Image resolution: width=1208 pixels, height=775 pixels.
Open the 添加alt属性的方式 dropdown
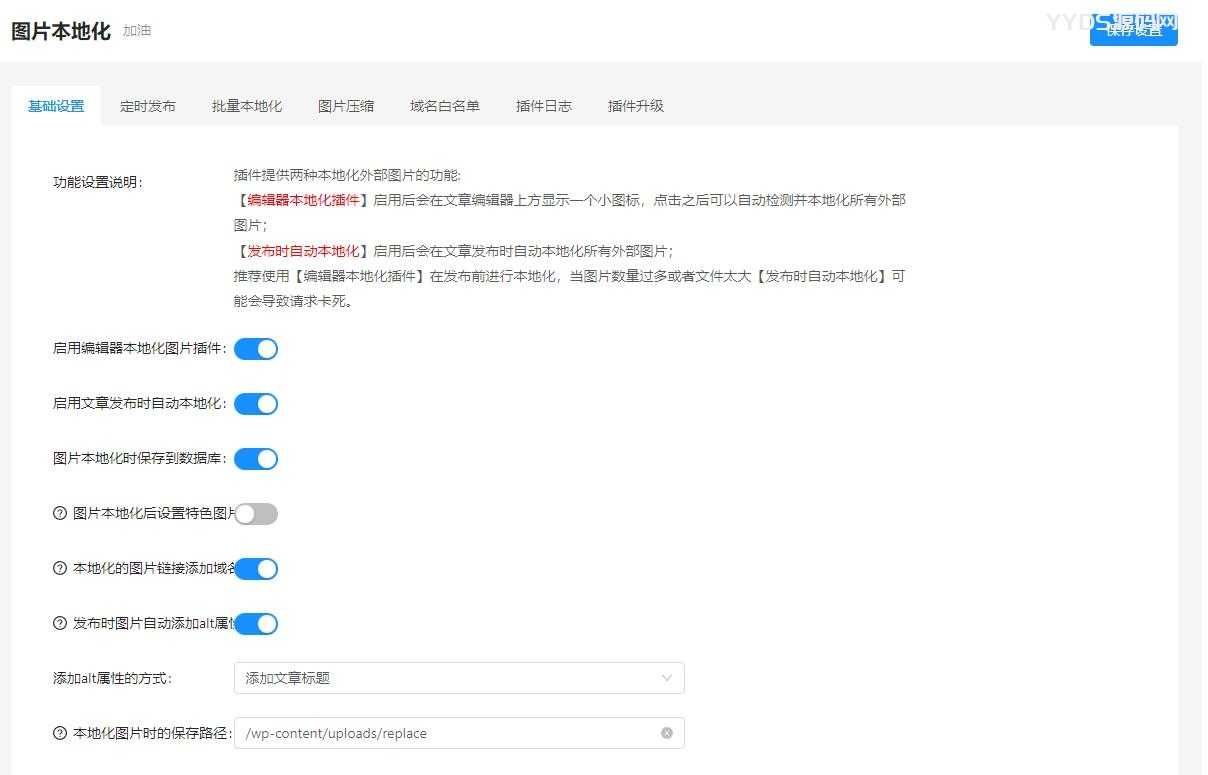[457, 677]
